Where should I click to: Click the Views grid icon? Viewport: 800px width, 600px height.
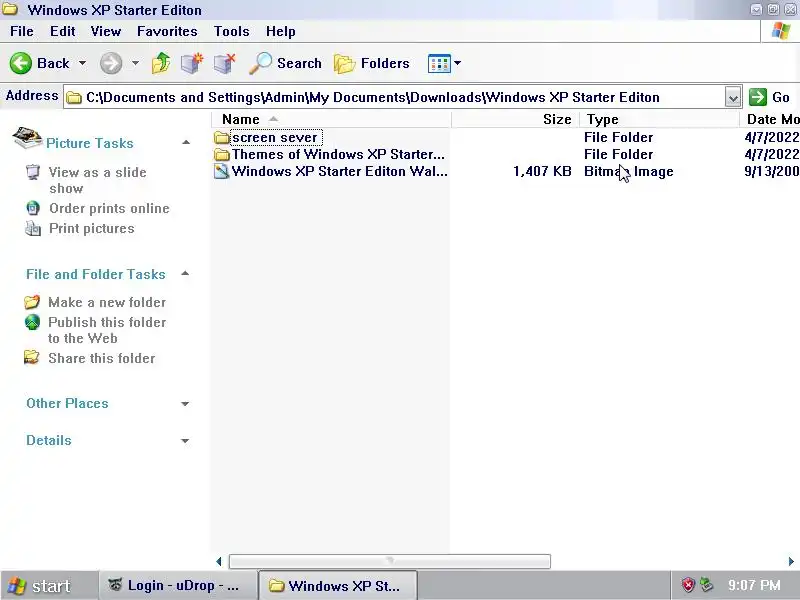click(x=439, y=64)
